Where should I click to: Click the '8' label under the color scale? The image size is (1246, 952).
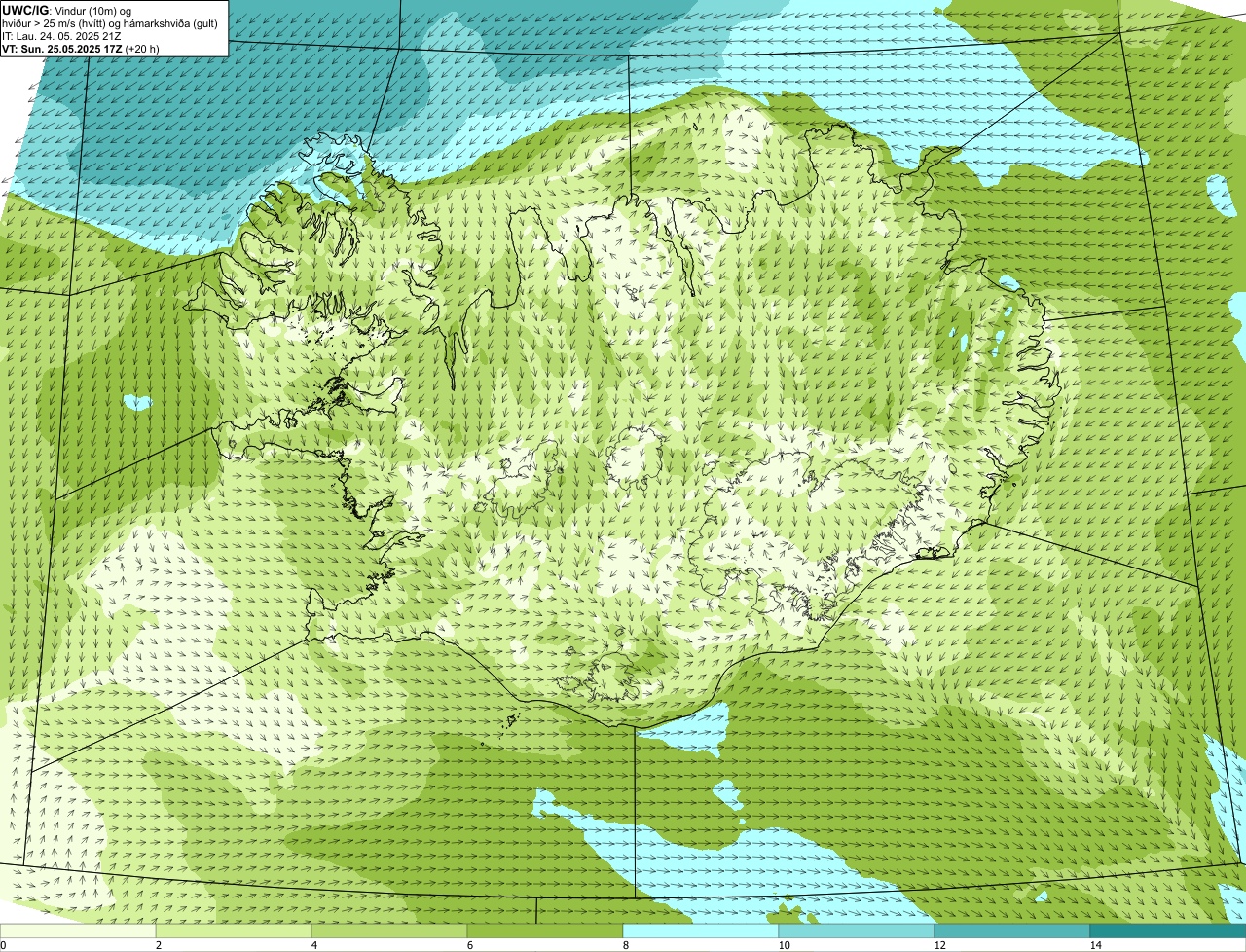click(x=626, y=945)
